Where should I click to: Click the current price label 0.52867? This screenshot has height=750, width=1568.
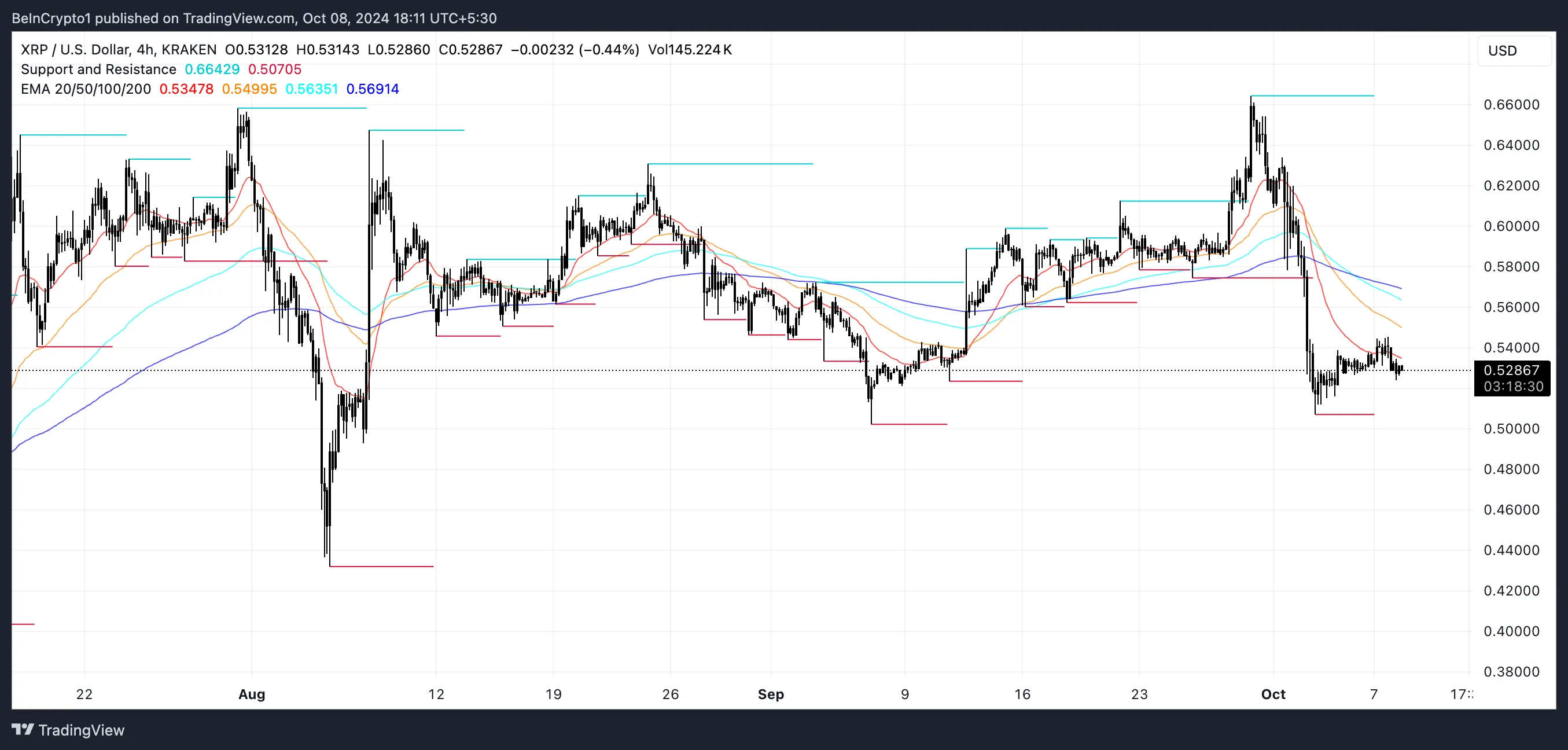coord(1511,370)
